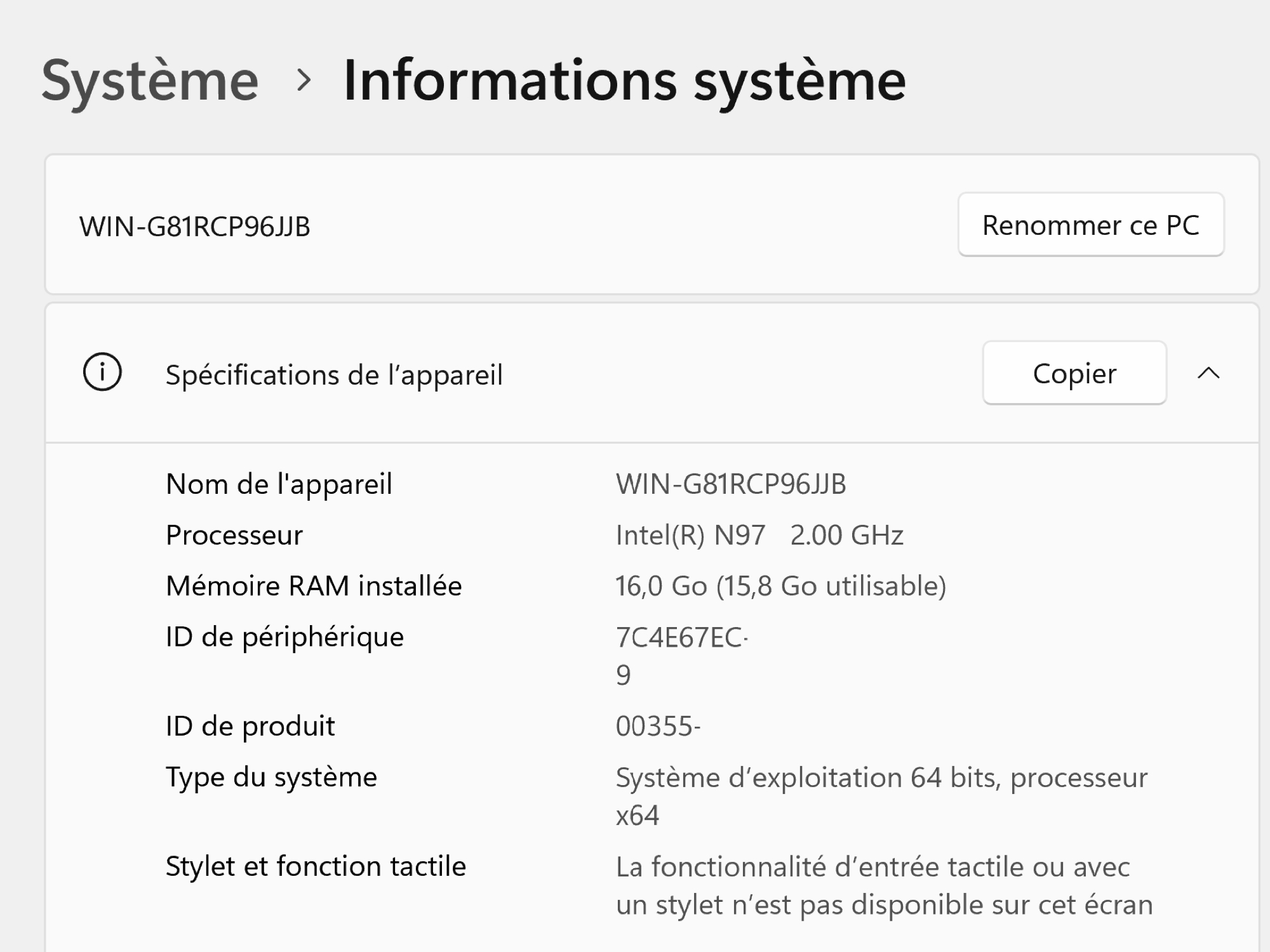Viewport: 1270px width, 952px height.
Task: Click the Type du système label
Action: coord(271,777)
